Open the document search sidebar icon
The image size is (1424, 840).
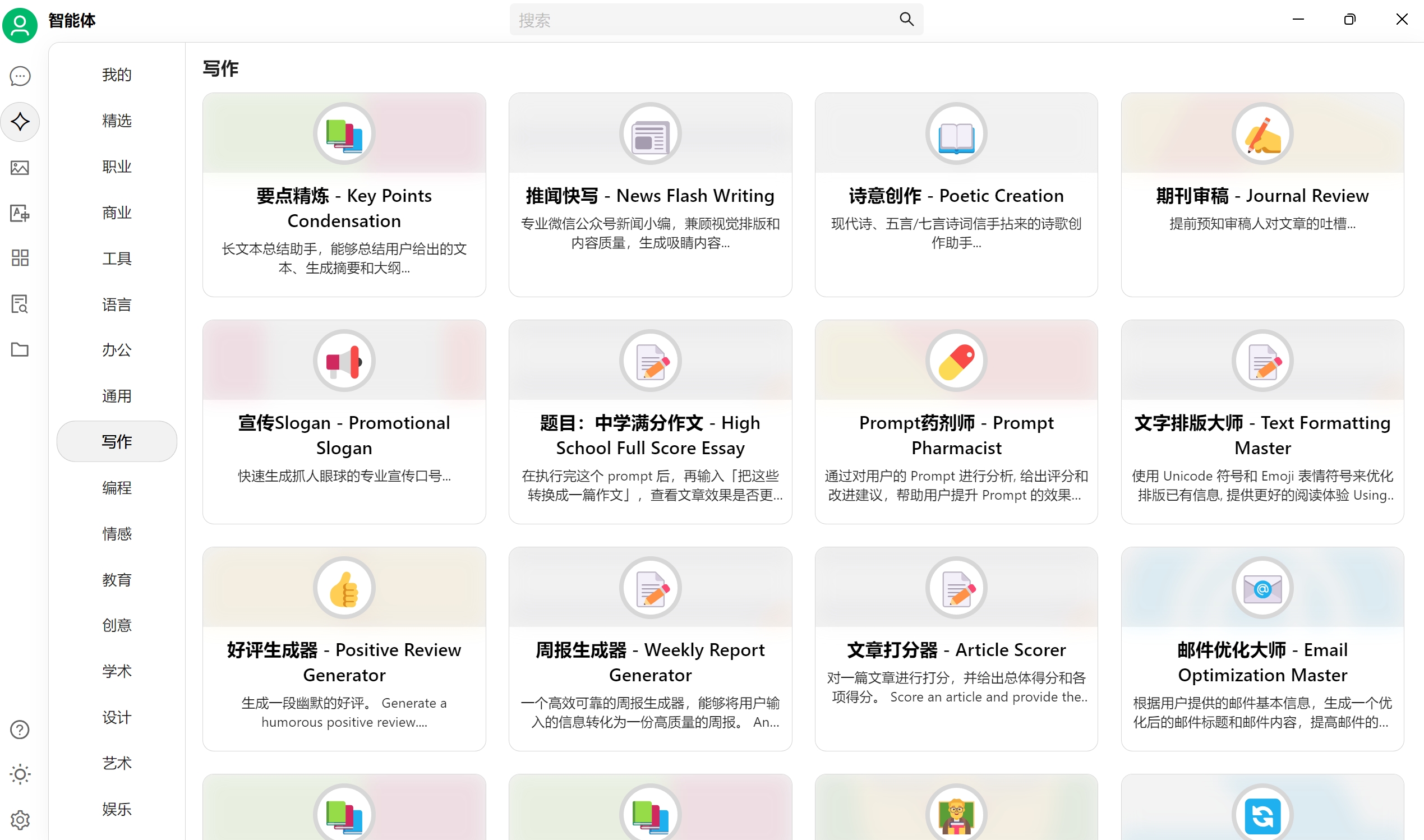20,304
